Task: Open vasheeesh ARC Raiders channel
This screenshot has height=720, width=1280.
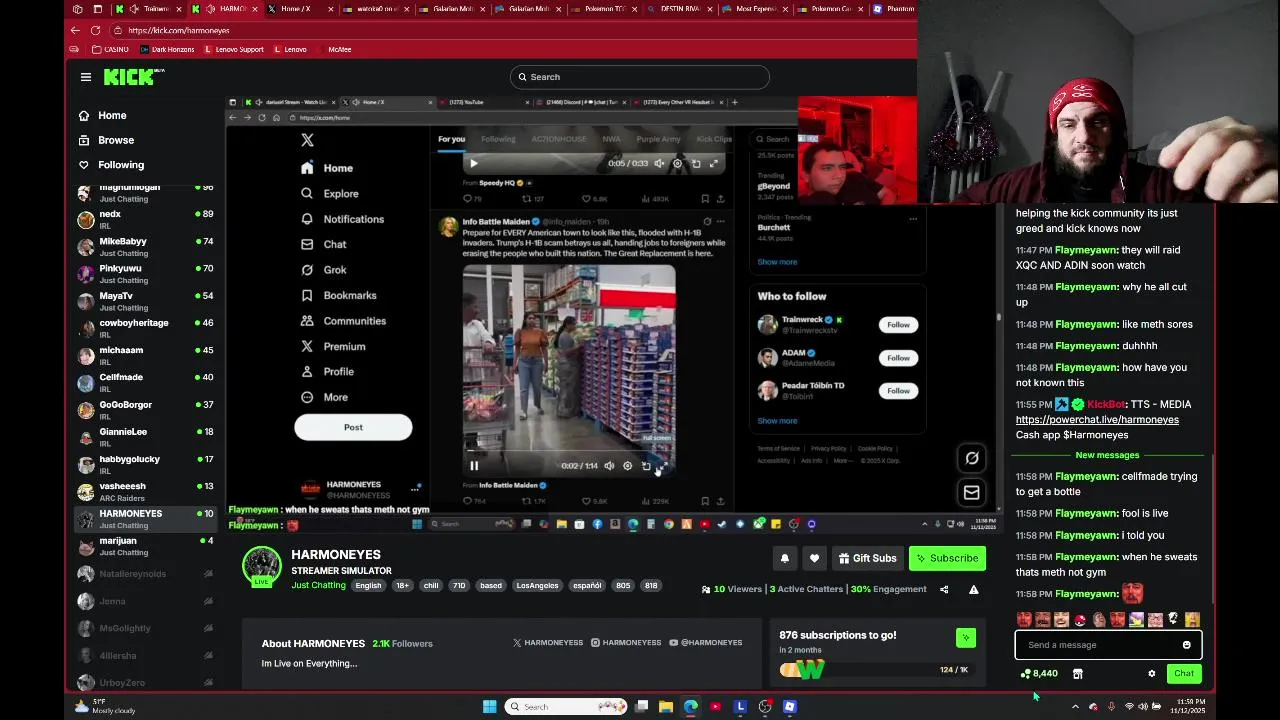Action: (x=146, y=491)
